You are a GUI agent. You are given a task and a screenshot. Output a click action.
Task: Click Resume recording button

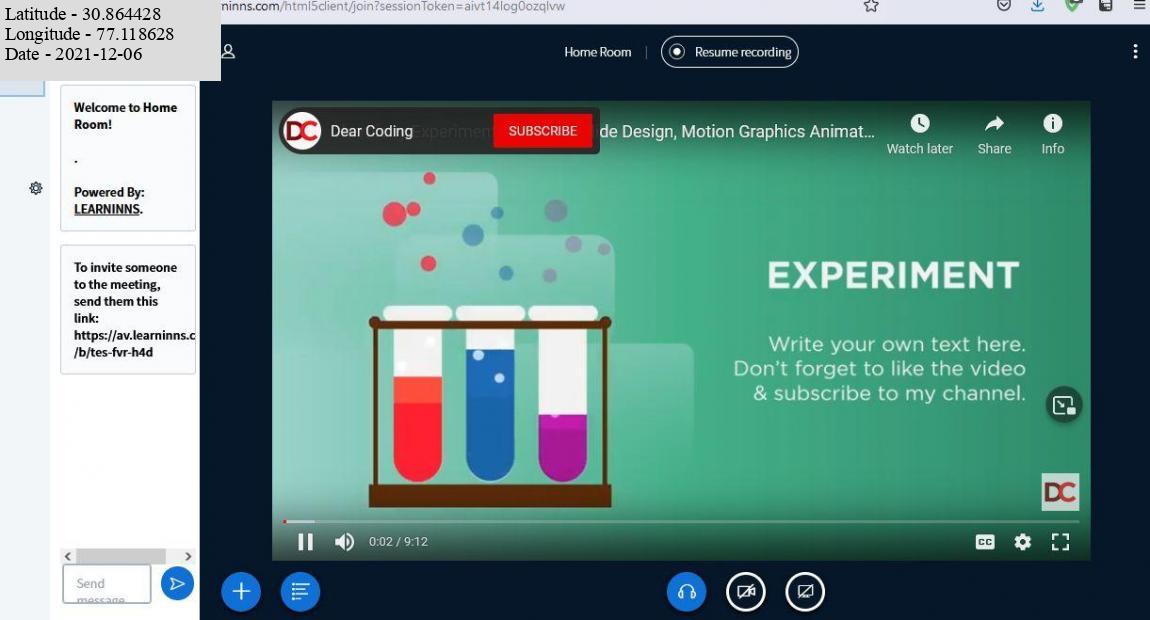[x=730, y=52]
